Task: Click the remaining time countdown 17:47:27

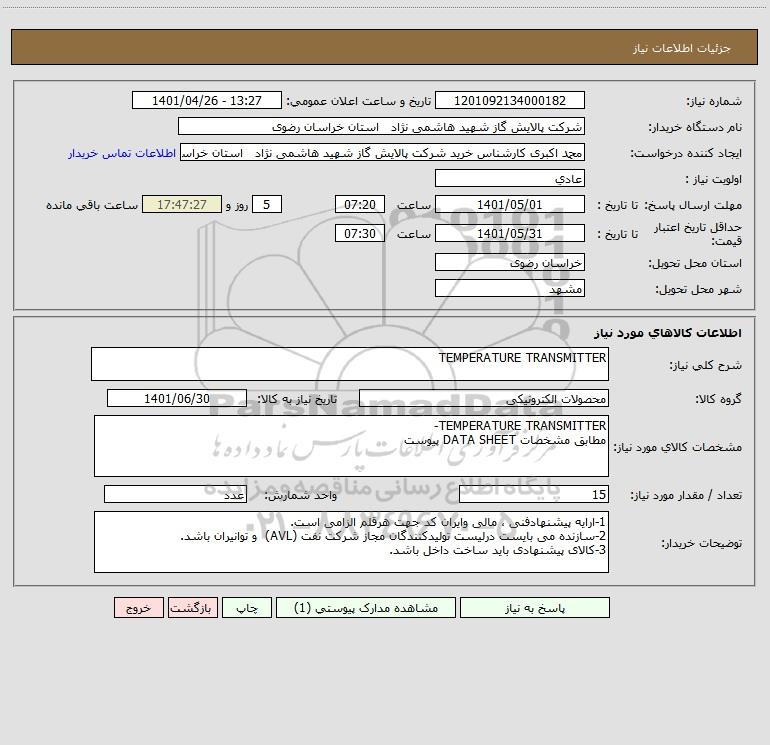Action: click(182, 204)
